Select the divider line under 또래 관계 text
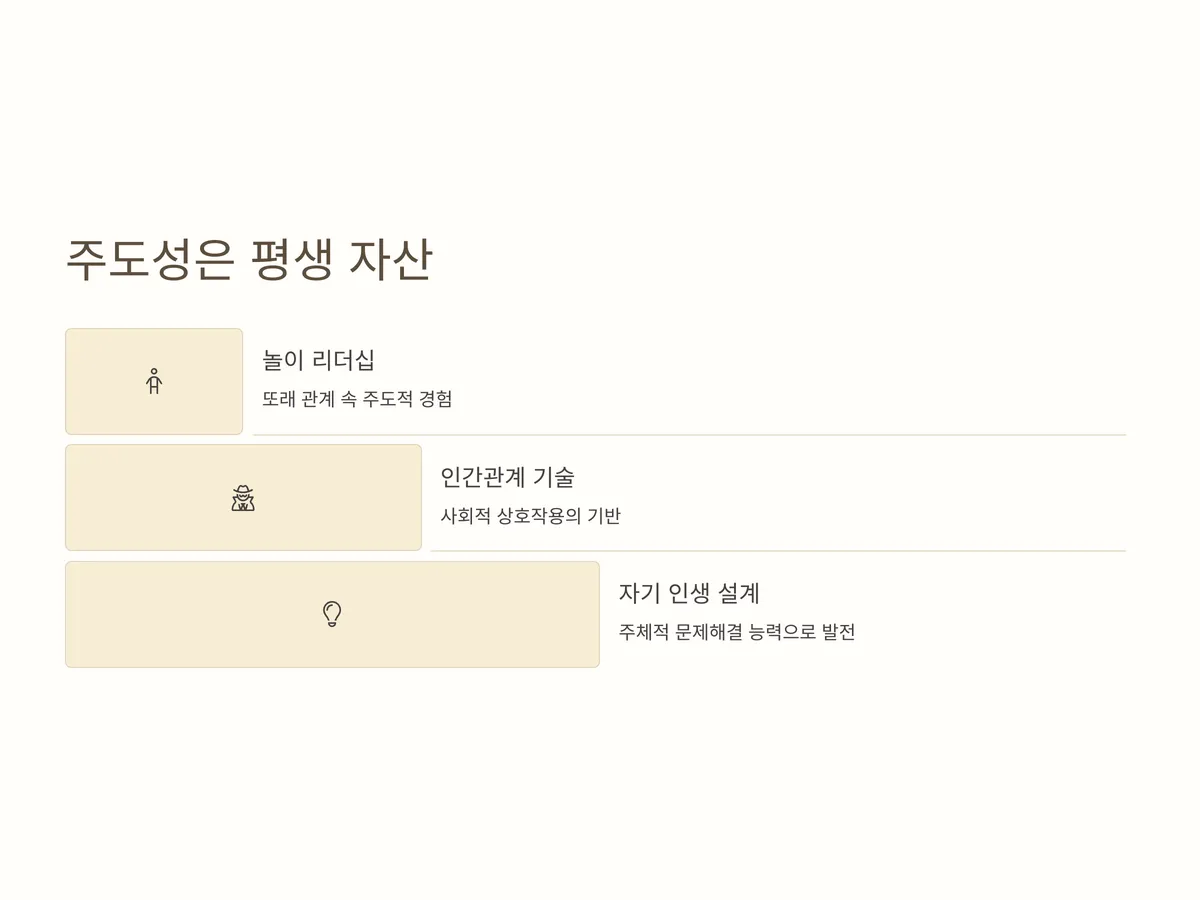The width and height of the screenshot is (1200, 900). 690,435
